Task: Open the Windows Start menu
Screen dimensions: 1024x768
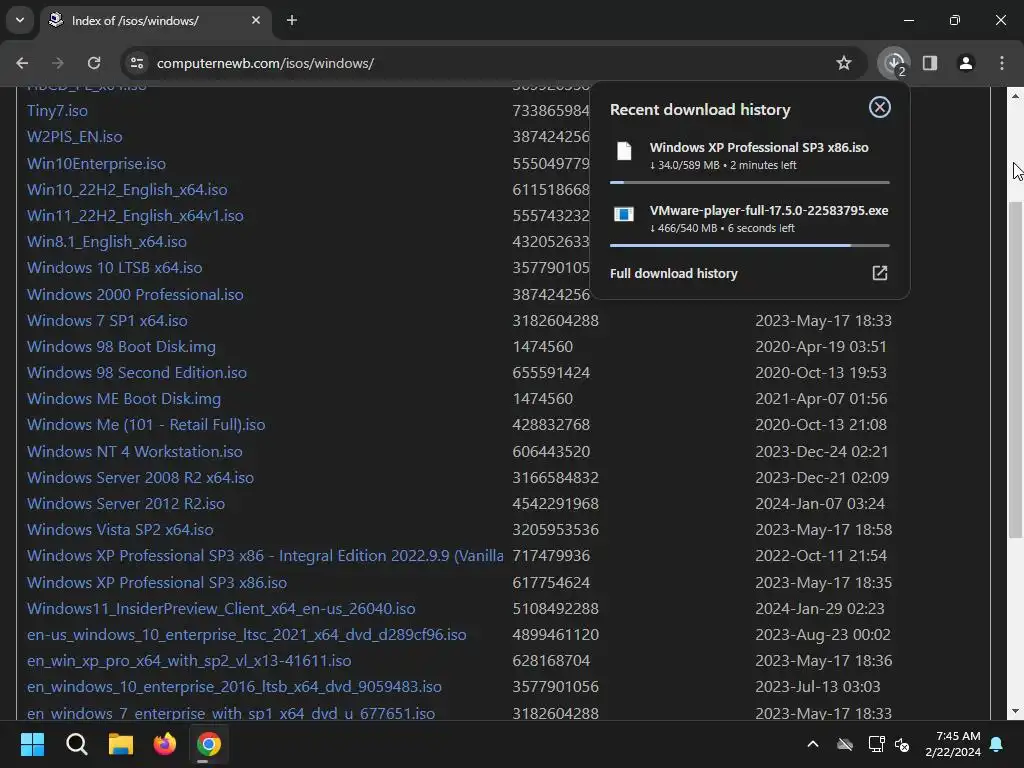Action: [32, 744]
